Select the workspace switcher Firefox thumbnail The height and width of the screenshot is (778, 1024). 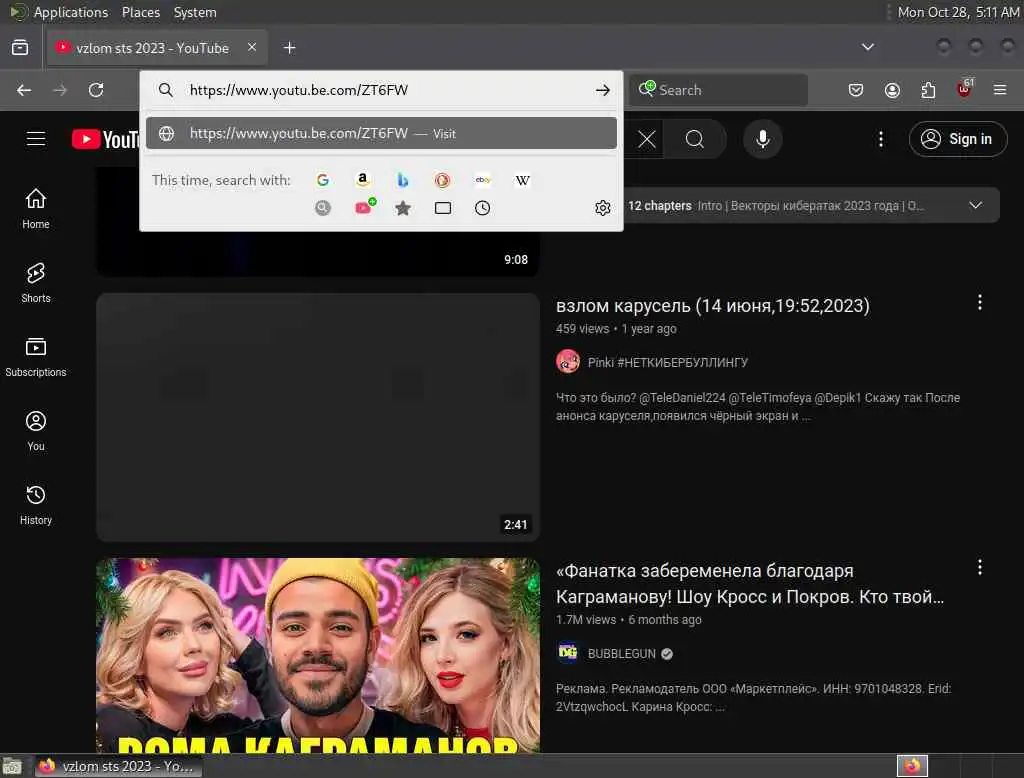tap(912, 766)
